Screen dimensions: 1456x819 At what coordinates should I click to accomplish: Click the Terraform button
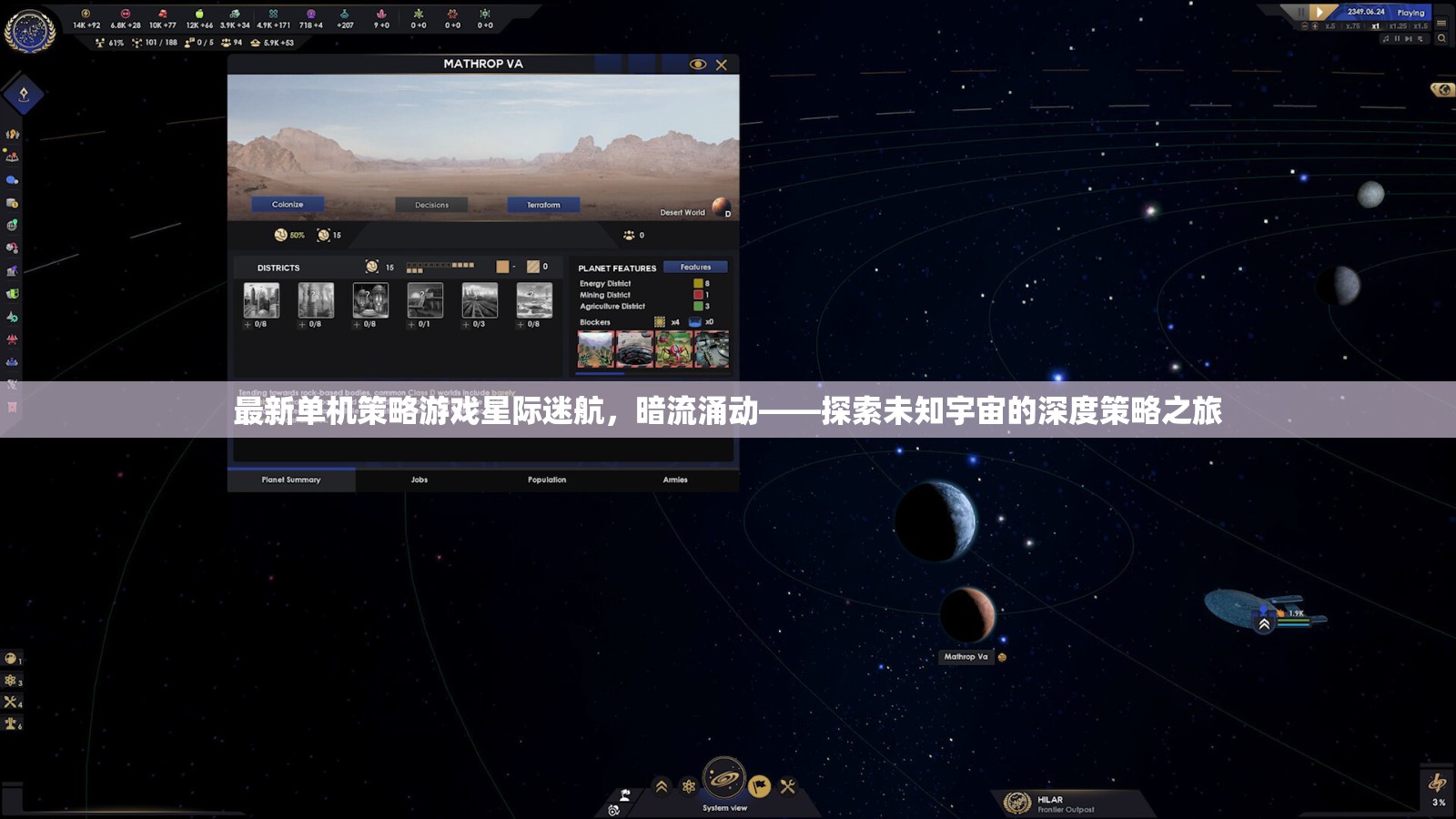coord(543,205)
